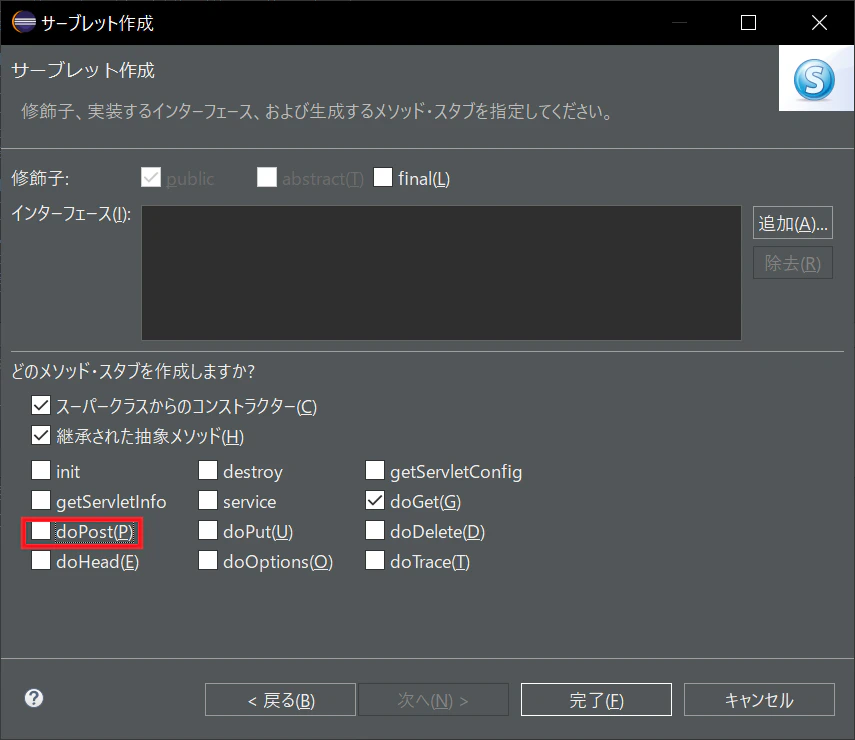Uncheck スーパークラスからのコンストラクター(C) checkbox
This screenshot has width=855, height=740.
(41, 406)
